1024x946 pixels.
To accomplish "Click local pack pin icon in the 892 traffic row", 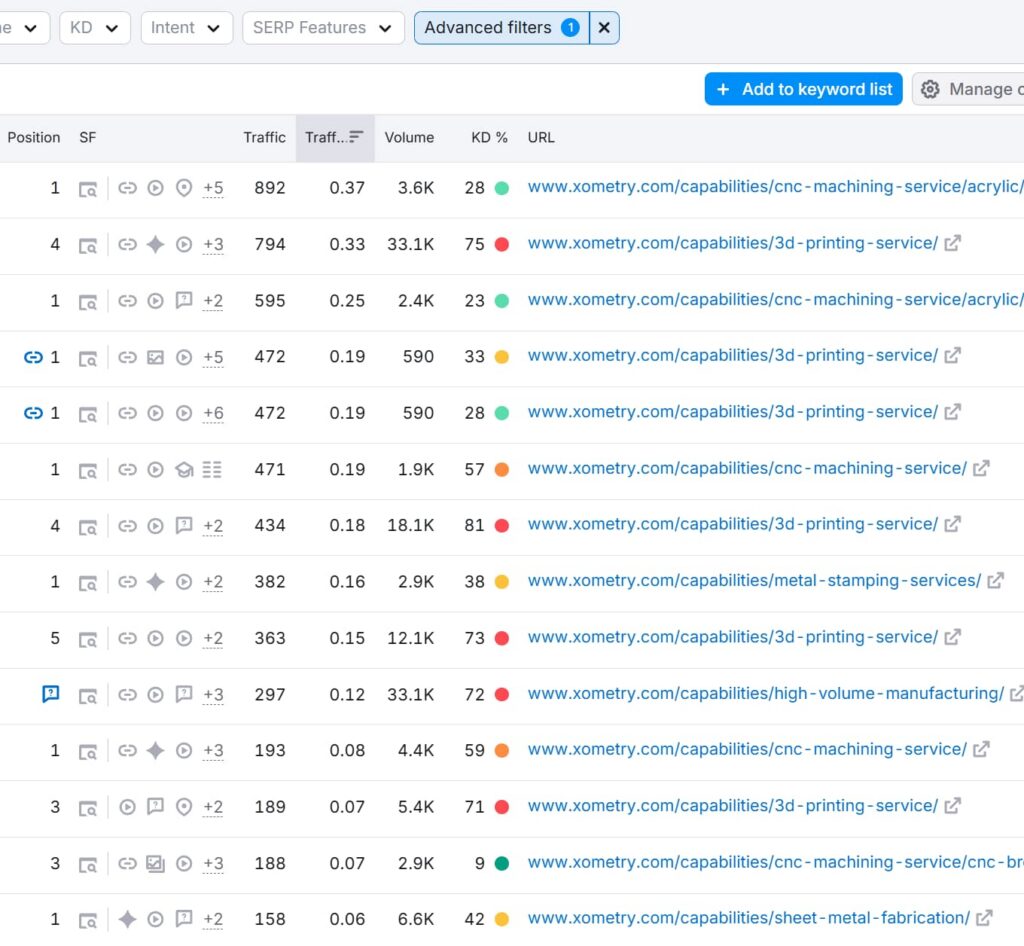I will [x=184, y=188].
